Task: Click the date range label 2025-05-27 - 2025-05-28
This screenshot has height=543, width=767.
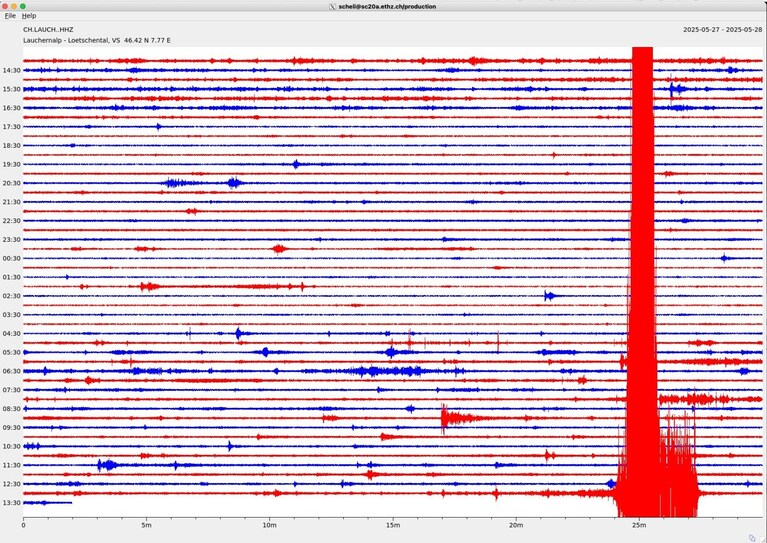Action: pyautogui.click(x=722, y=30)
